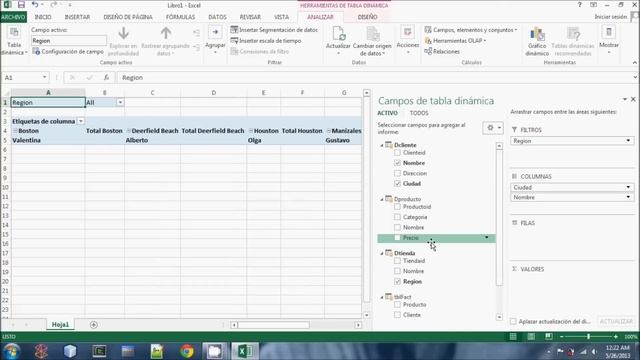Open the field list tools gear

pos(493,128)
